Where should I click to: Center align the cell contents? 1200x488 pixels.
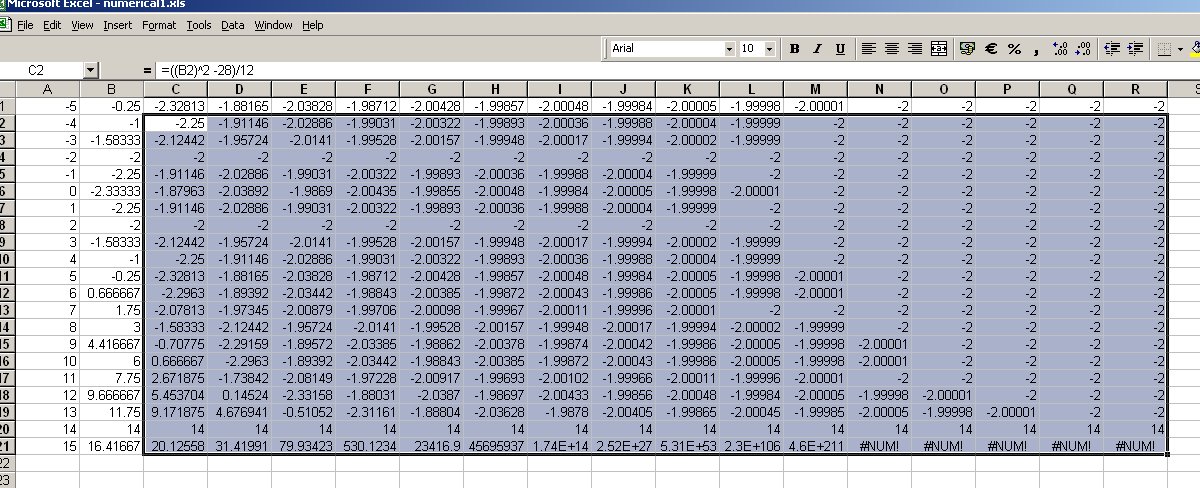[x=891, y=48]
